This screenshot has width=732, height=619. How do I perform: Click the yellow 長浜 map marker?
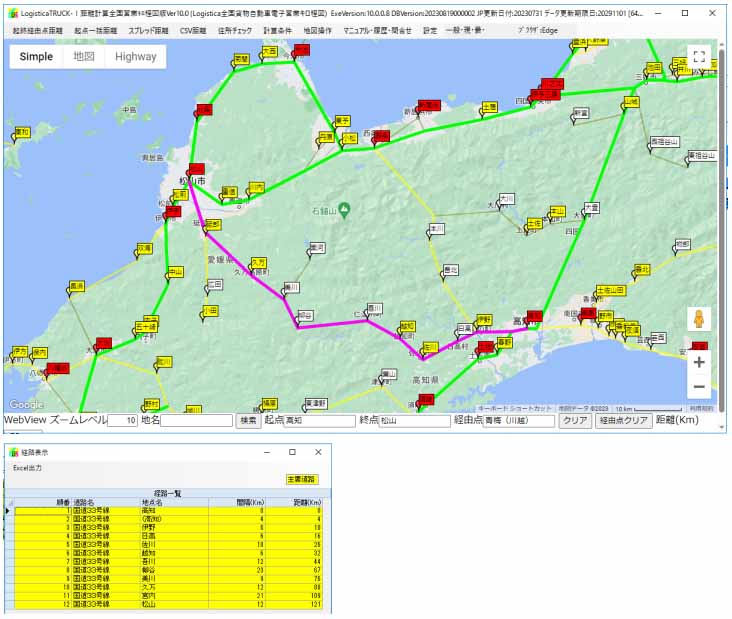click(x=77, y=286)
